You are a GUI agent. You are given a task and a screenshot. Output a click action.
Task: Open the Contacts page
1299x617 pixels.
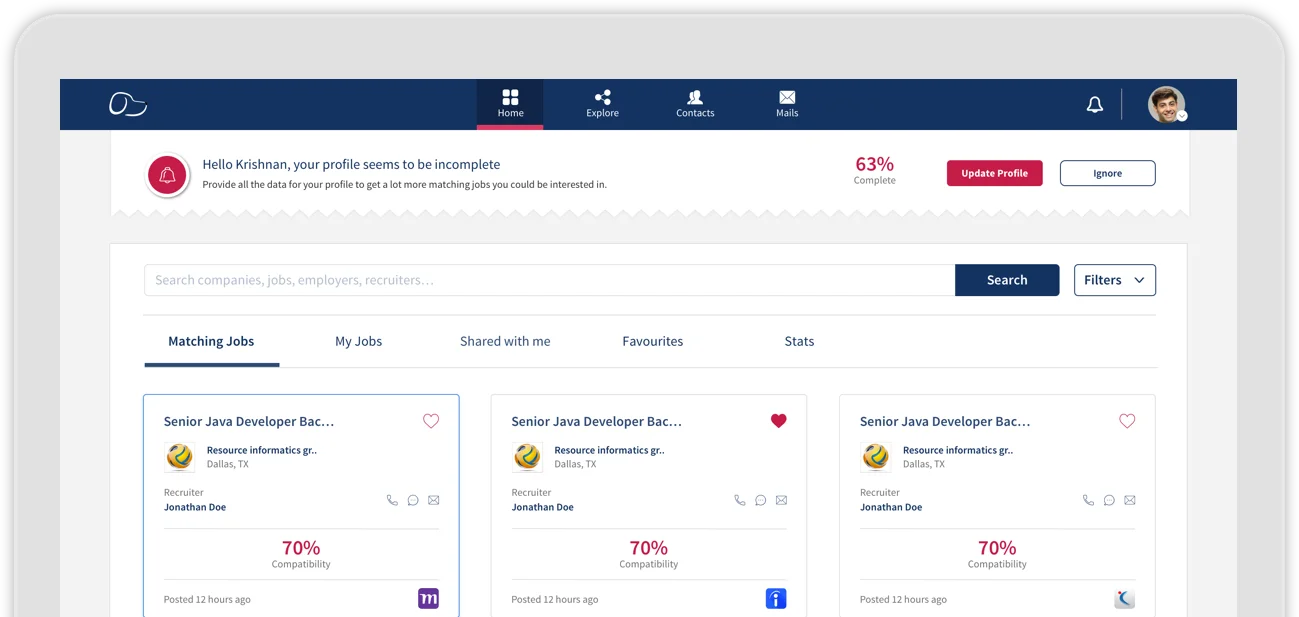point(695,104)
